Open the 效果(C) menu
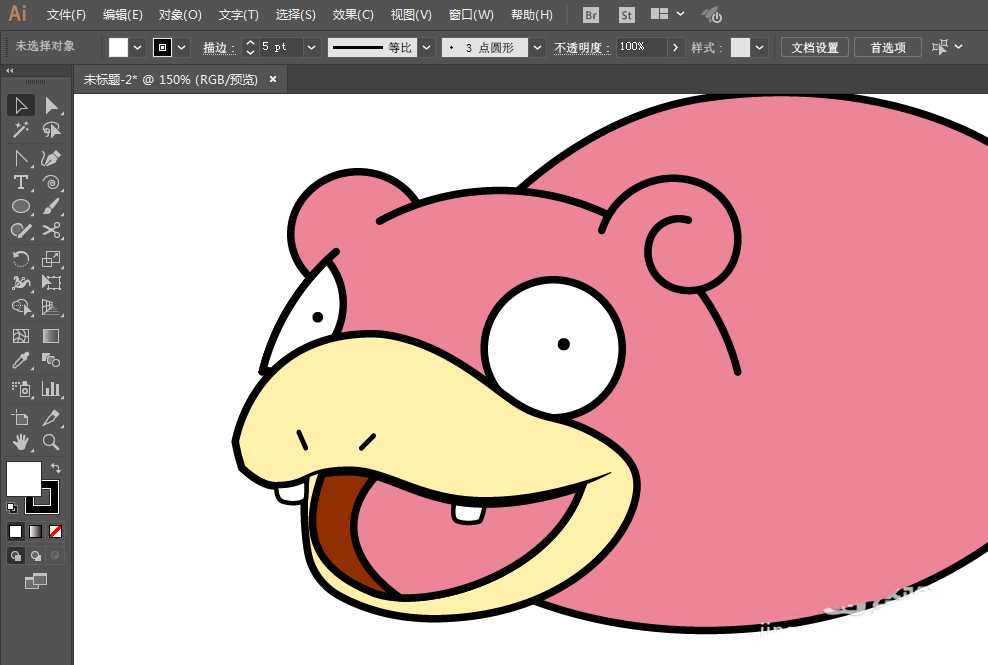Image resolution: width=988 pixels, height=665 pixels. [x=353, y=14]
